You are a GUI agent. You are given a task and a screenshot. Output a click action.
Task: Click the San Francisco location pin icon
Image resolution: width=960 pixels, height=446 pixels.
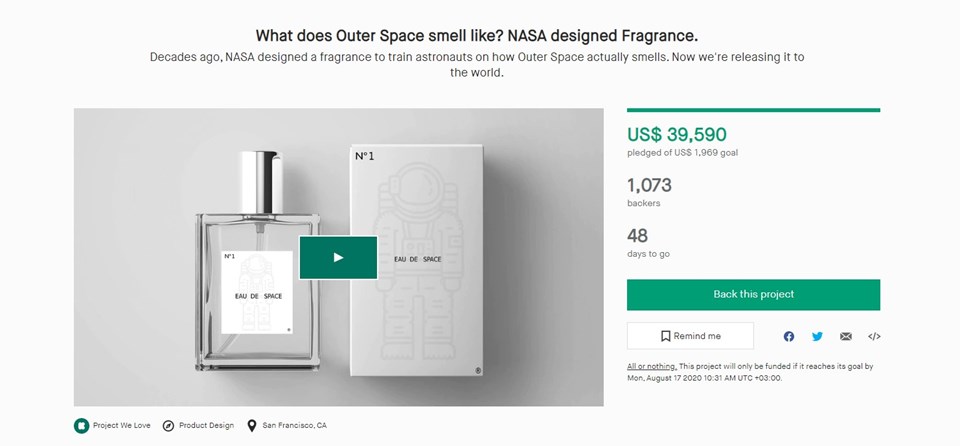(251, 426)
